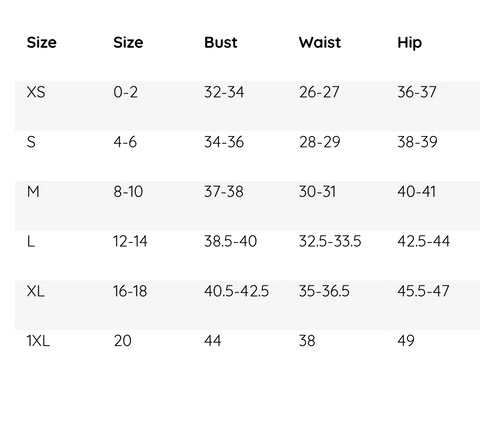Click waist value 32.5-33.5
480x426 pixels.
click(330, 241)
